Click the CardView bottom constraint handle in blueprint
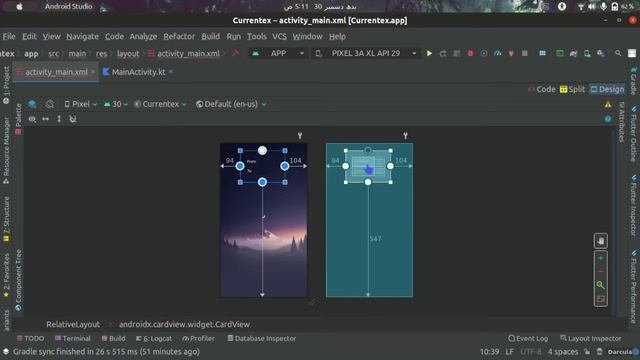The width and height of the screenshot is (640, 360). 368,182
